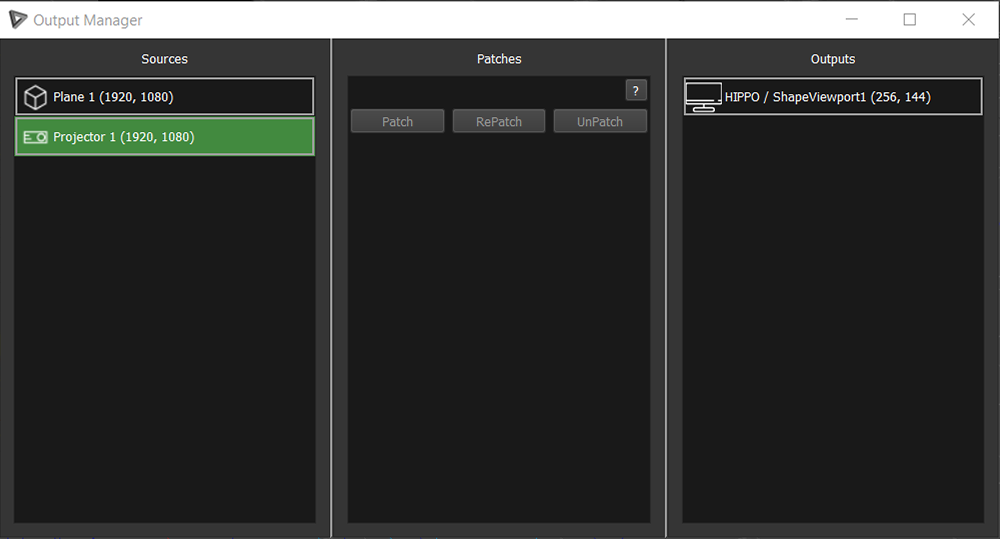Click the Patches panel heading
This screenshot has width=1000, height=539.
[499, 59]
